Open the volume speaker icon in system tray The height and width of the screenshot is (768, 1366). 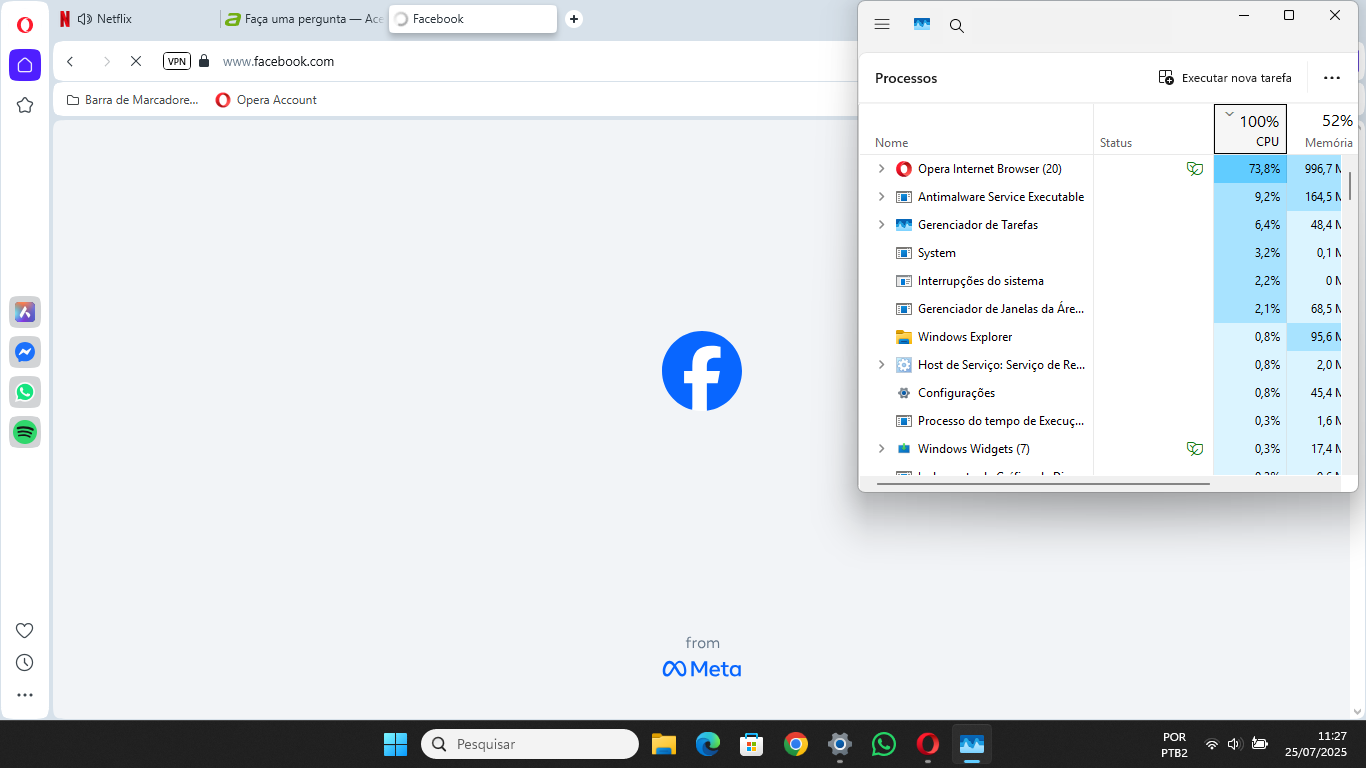1235,744
